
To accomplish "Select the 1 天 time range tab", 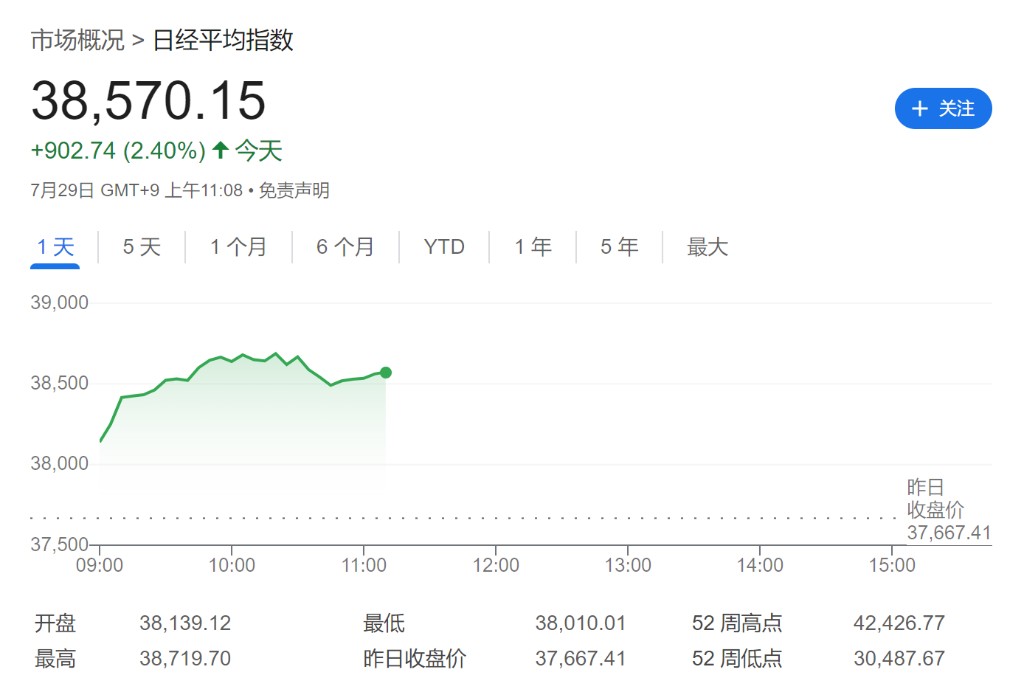I will [x=55, y=247].
